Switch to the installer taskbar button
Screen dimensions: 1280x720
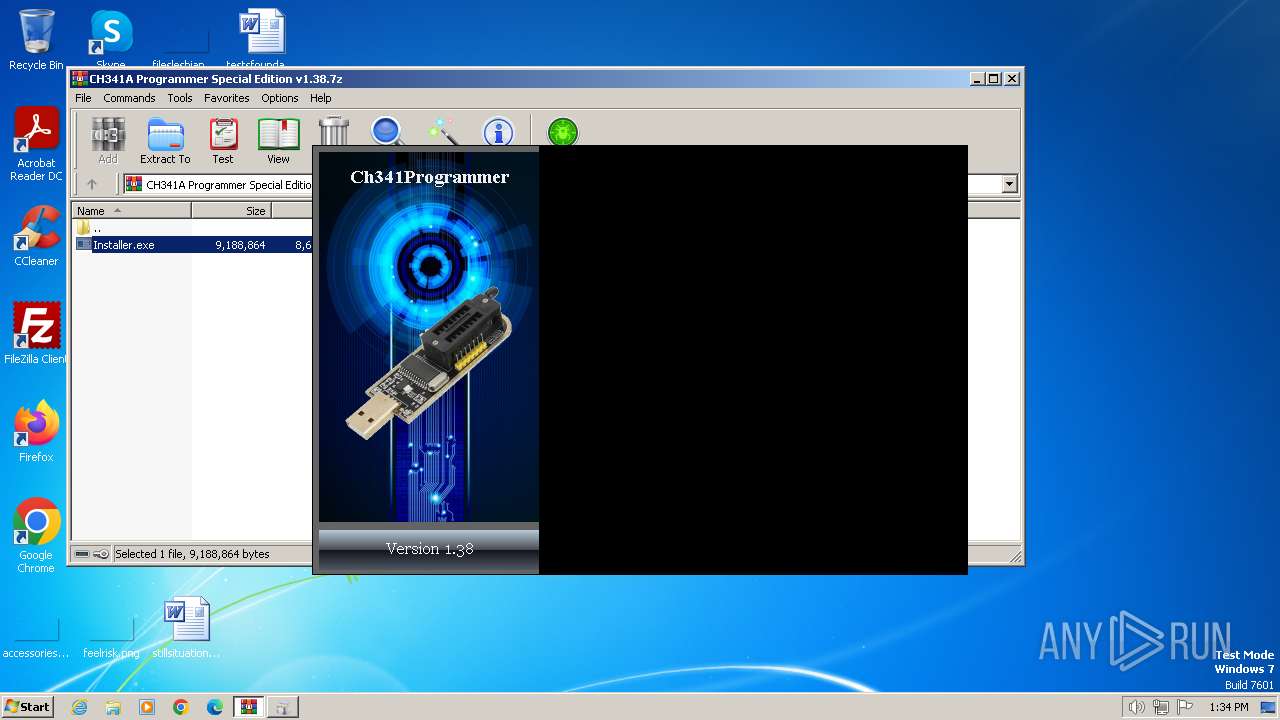tap(283, 707)
